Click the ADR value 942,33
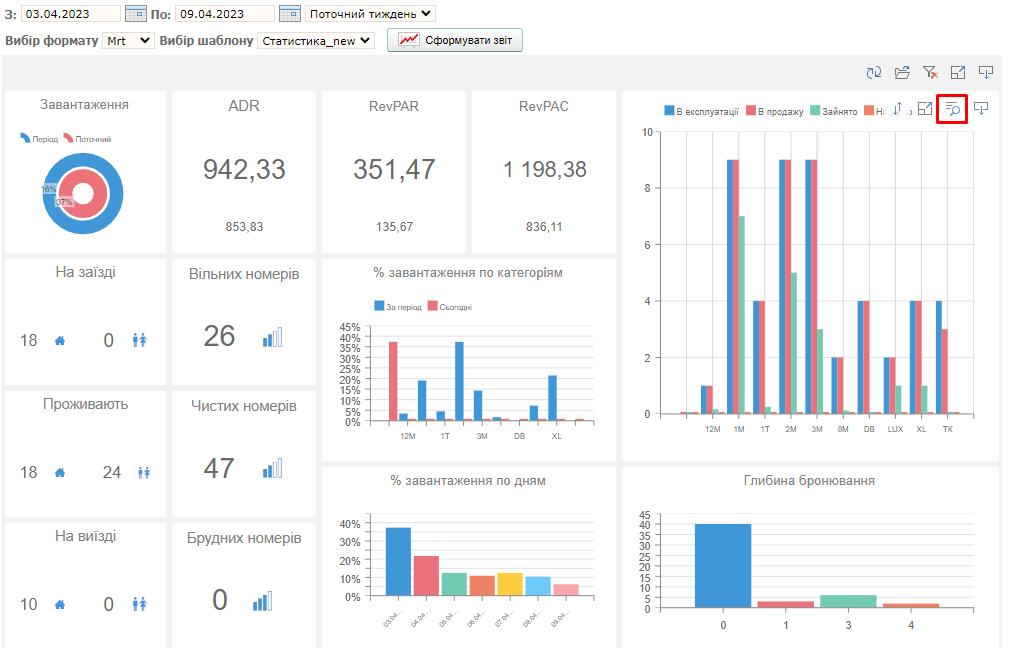The height and width of the screenshot is (650, 1017). [x=244, y=169]
